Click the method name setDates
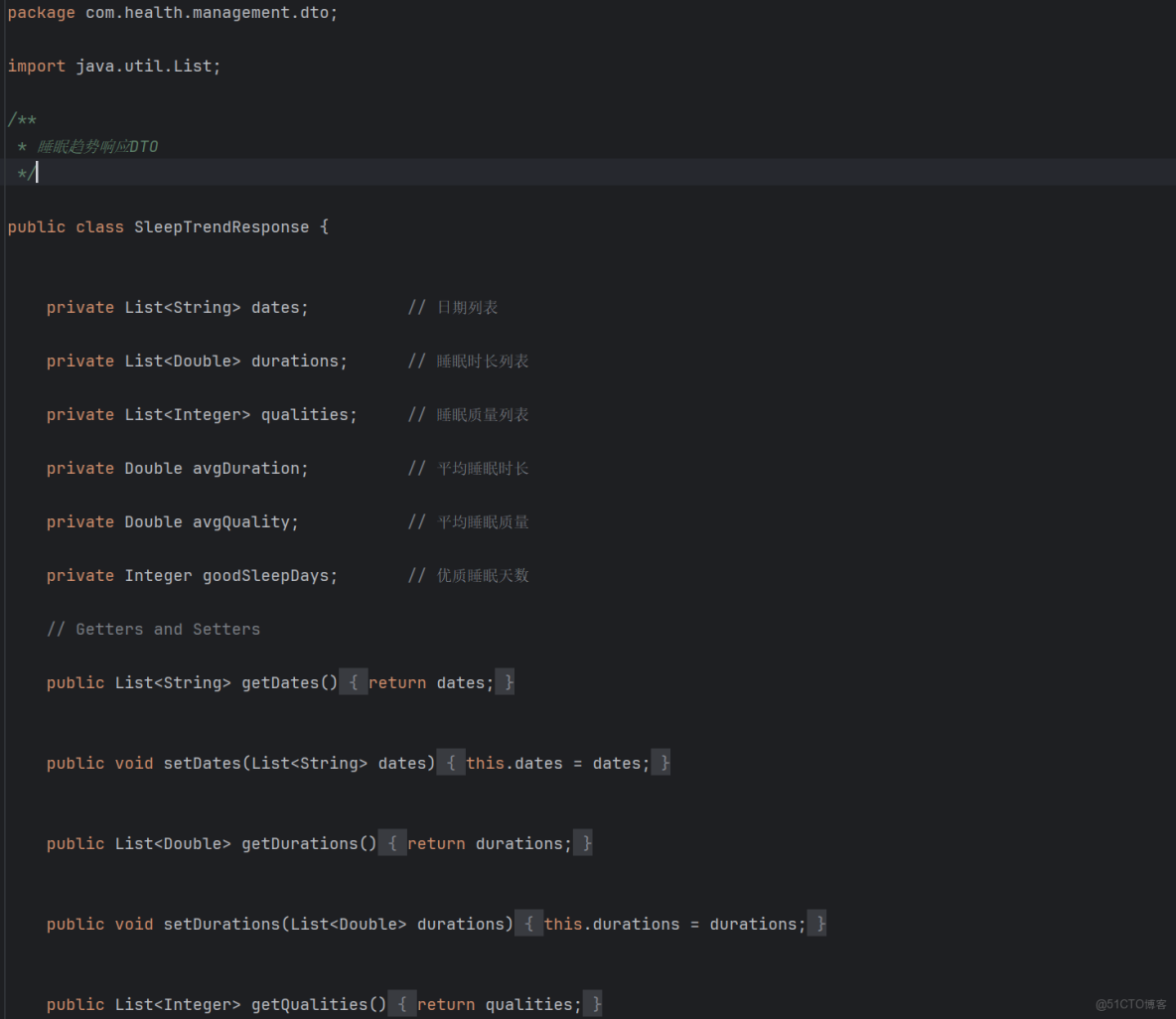The height and width of the screenshot is (1019, 1176). [202, 763]
